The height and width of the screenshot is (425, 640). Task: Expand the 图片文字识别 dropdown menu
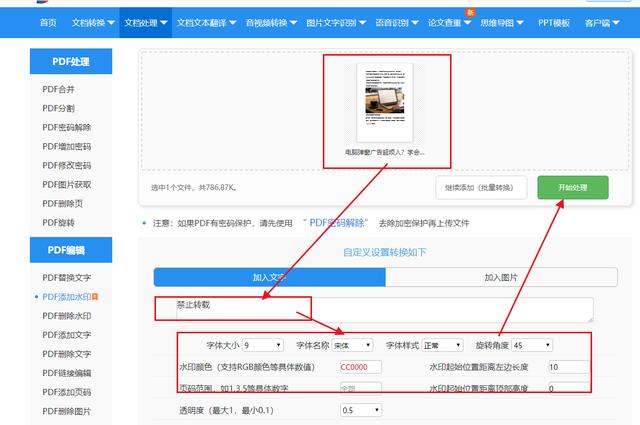336,23
